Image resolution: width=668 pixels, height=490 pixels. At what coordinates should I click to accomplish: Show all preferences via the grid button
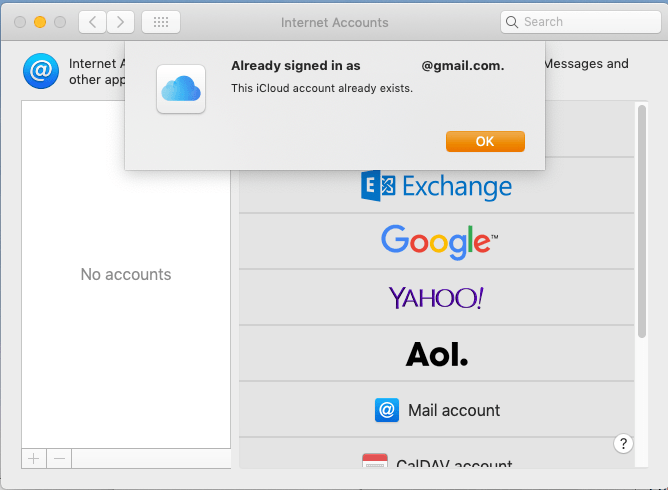point(161,22)
